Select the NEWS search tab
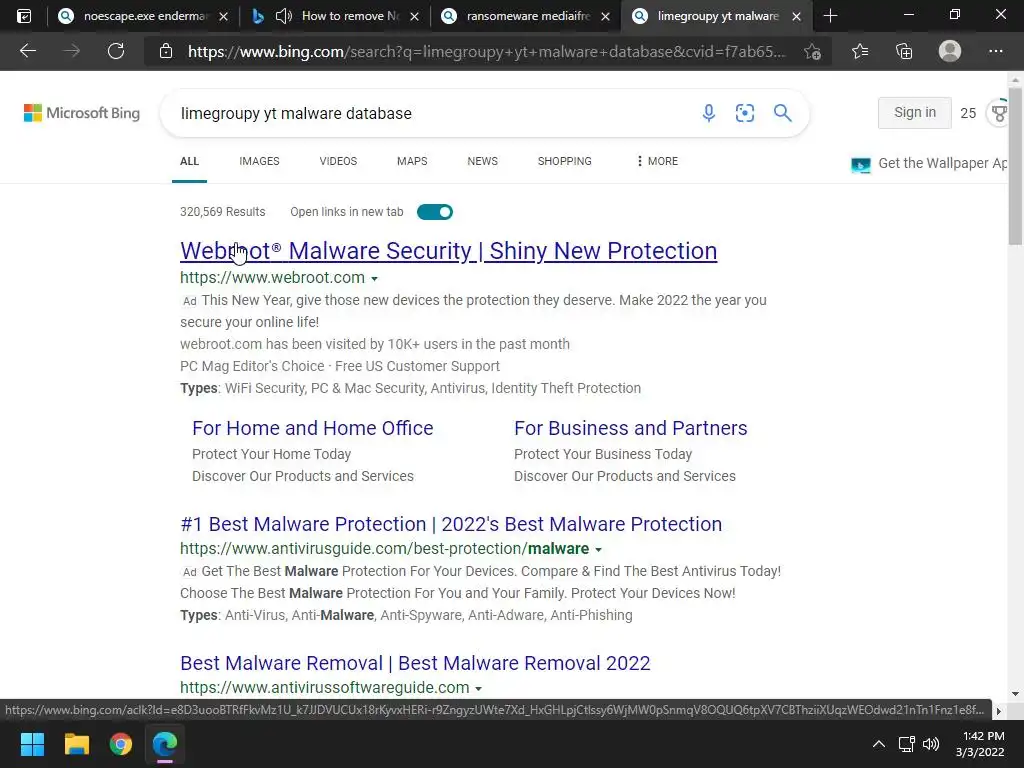This screenshot has height=768, width=1024. coord(483,161)
